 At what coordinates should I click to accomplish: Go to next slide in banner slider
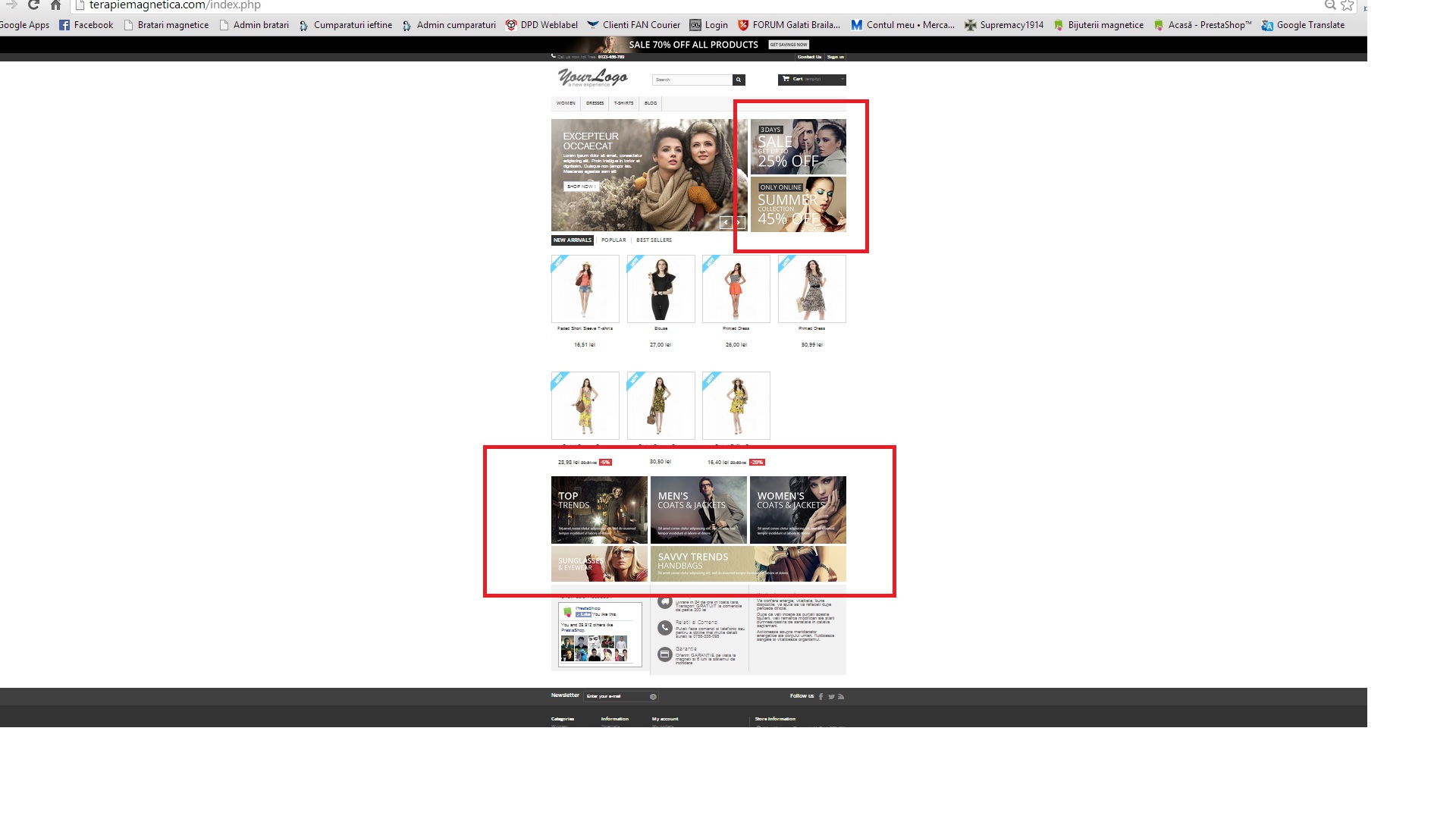click(x=739, y=222)
